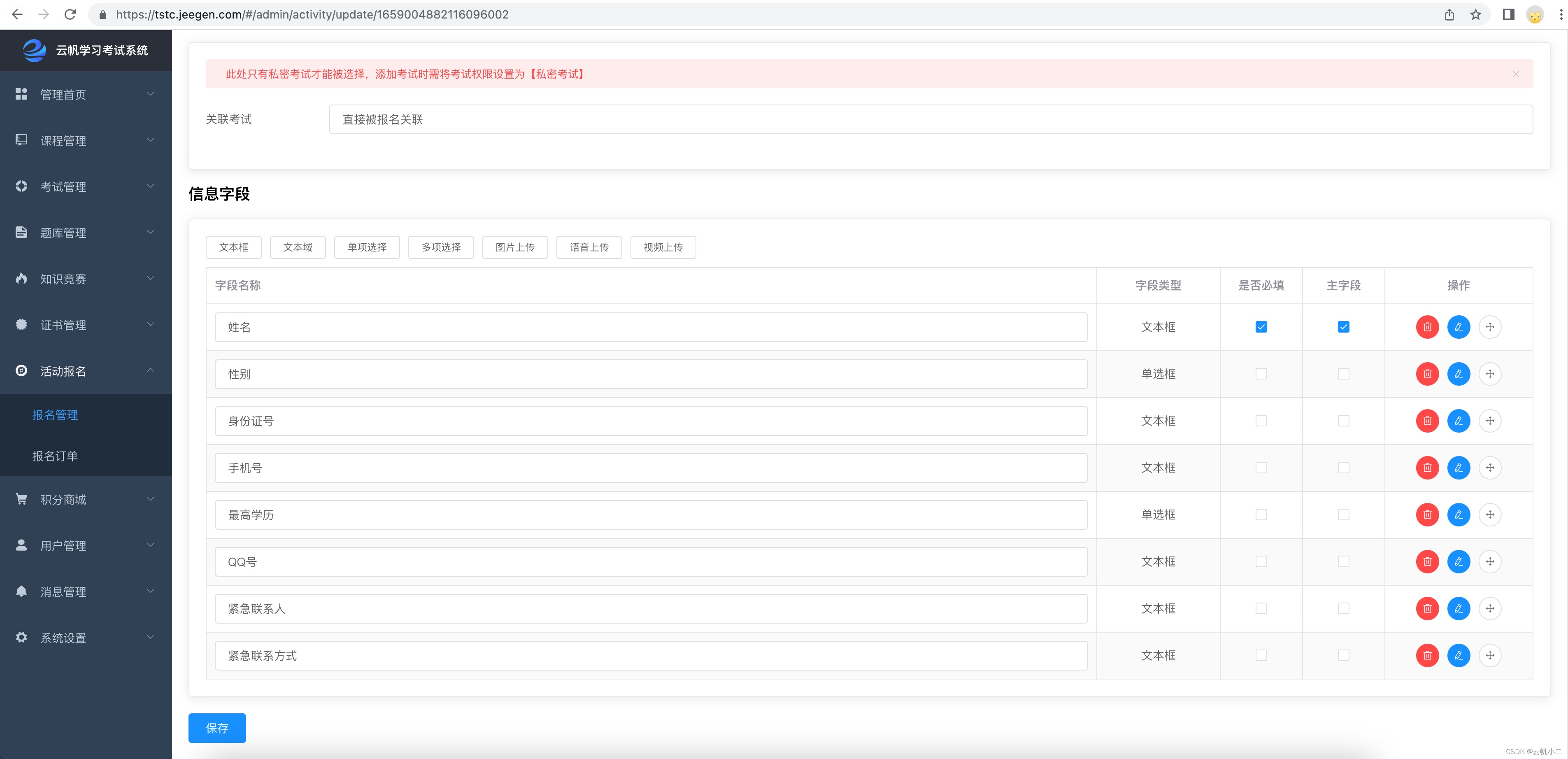This screenshot has width=1568, height=759.
Task: Check 是否必填 for 身份证号
Action: pos(1261,421)
